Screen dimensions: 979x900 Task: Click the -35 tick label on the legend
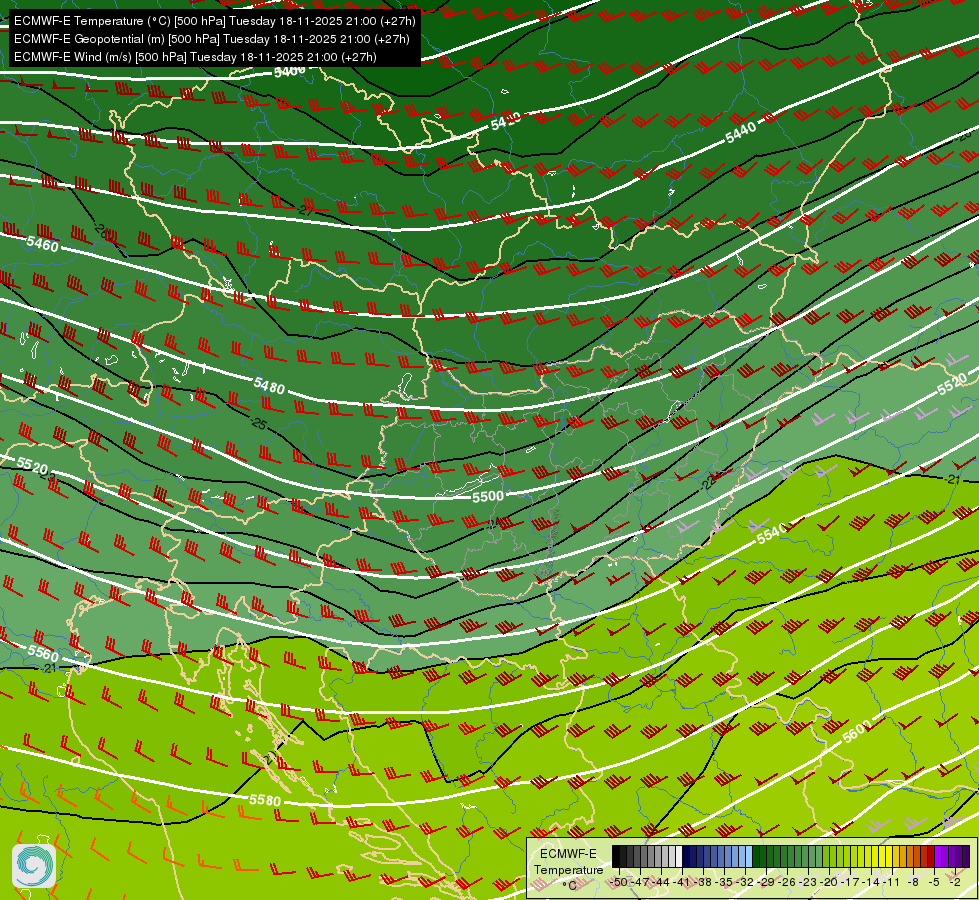point(724,882)
